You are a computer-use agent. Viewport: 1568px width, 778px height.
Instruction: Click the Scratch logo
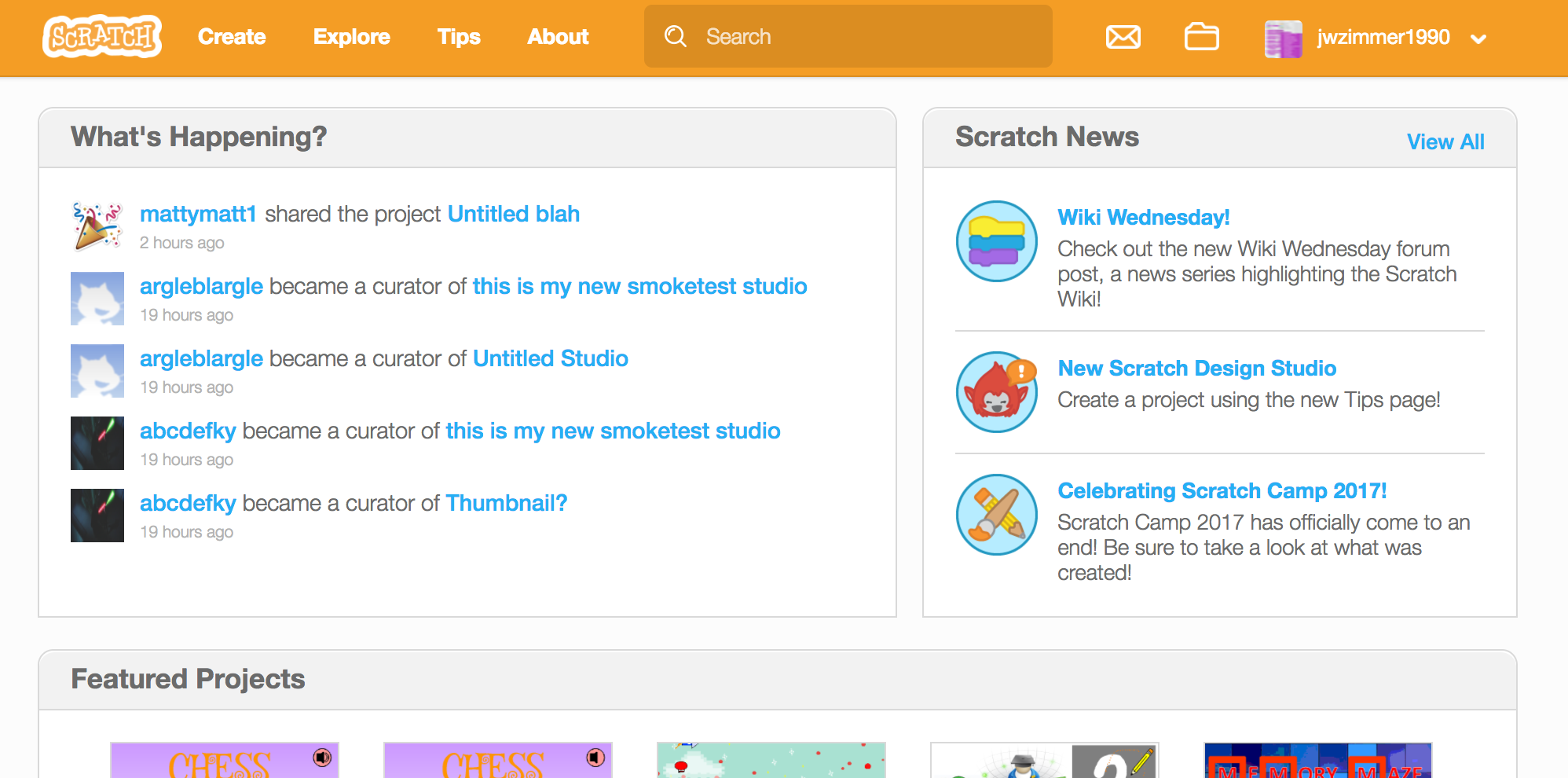click(102, 36)
